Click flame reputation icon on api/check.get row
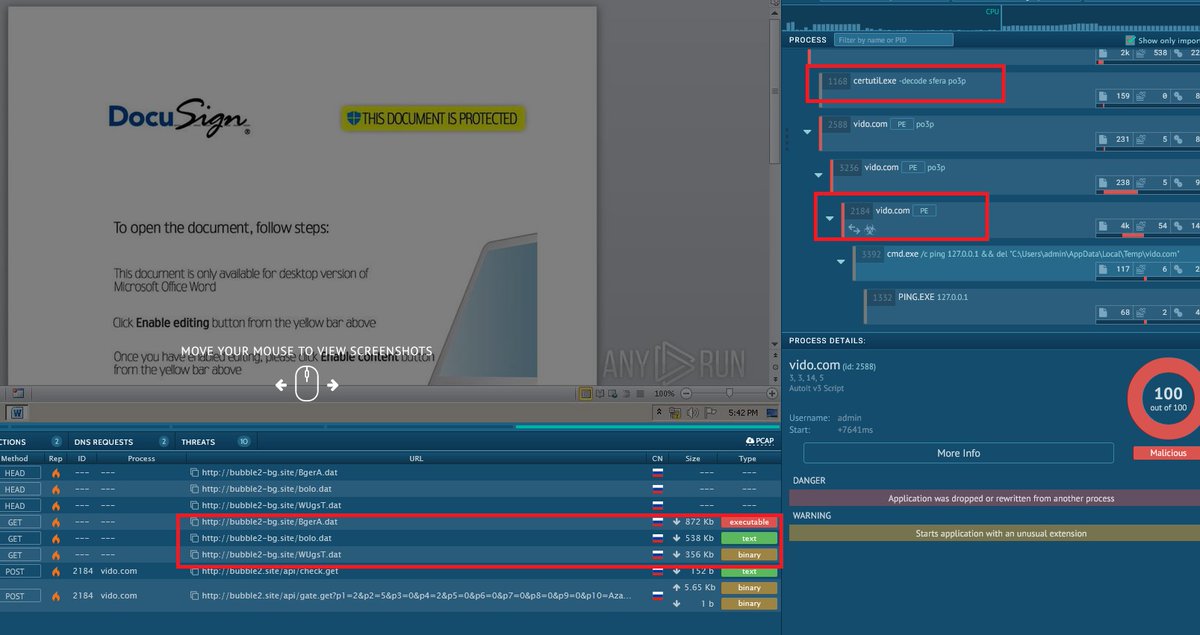1200x635 pixels. (x=56, y=571)
